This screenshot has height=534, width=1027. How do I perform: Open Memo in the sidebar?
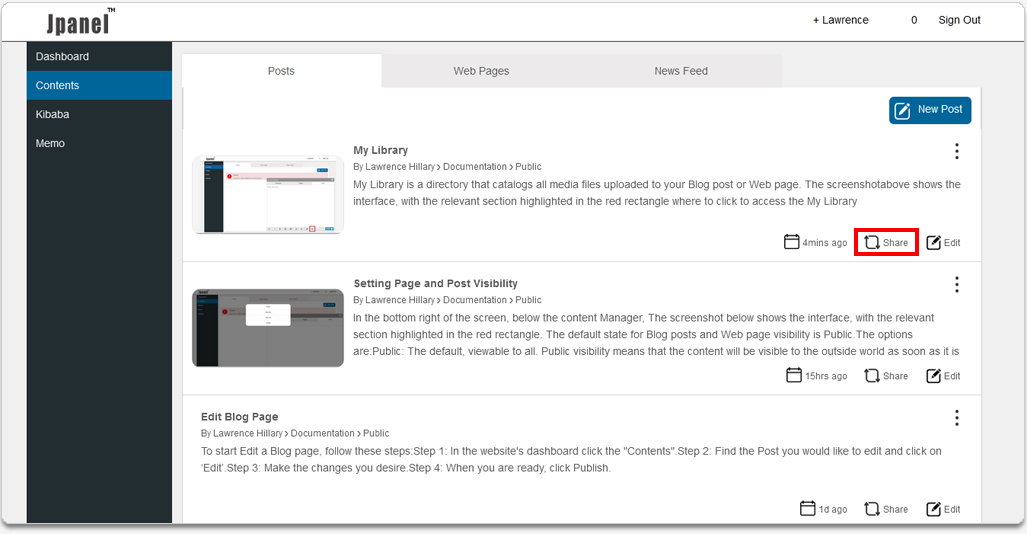[100, 143]
